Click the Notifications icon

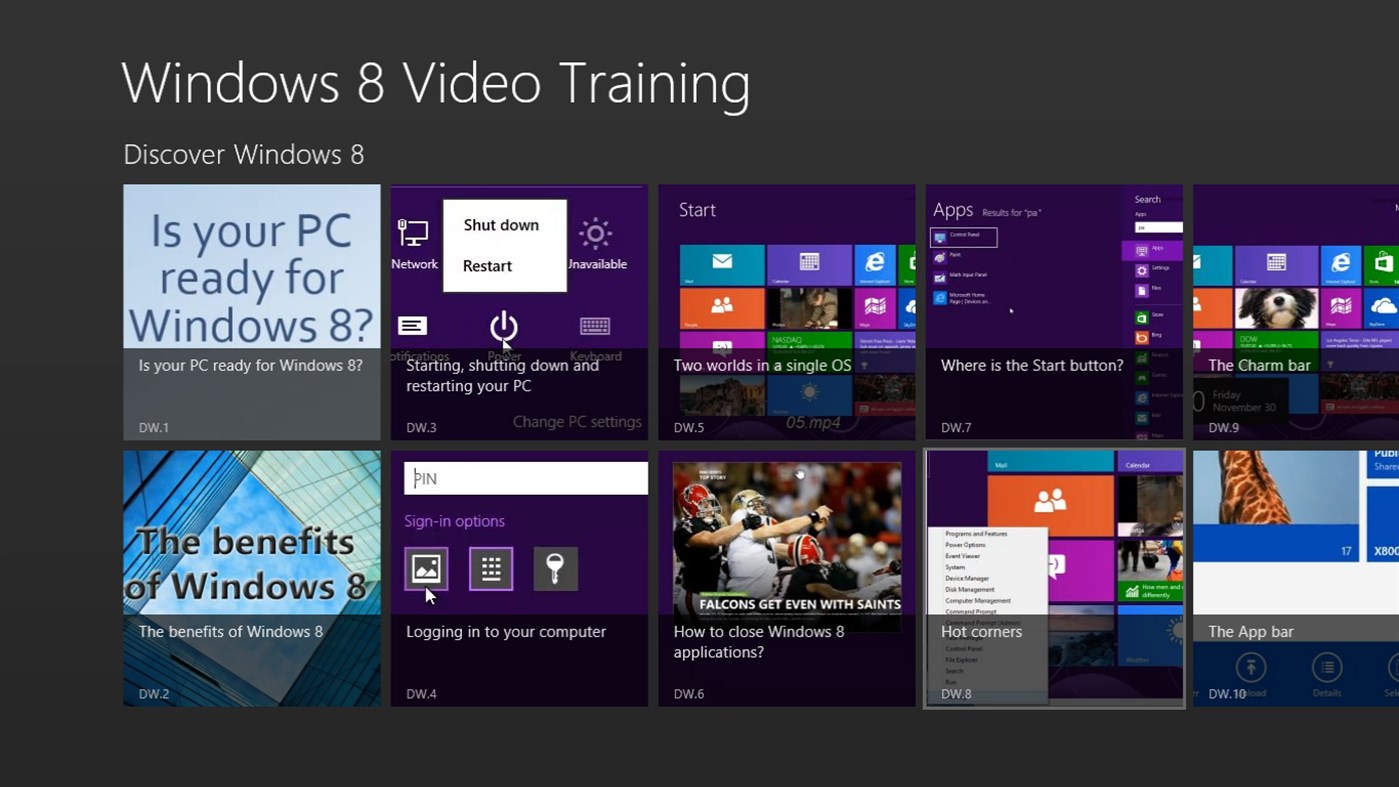click(413, 324)
